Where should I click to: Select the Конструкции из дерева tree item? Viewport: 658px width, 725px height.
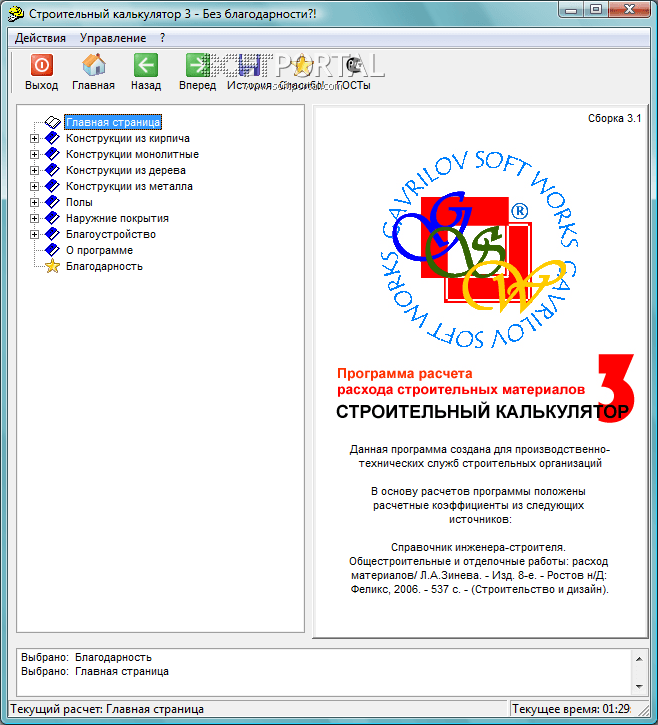coord(126,170)
